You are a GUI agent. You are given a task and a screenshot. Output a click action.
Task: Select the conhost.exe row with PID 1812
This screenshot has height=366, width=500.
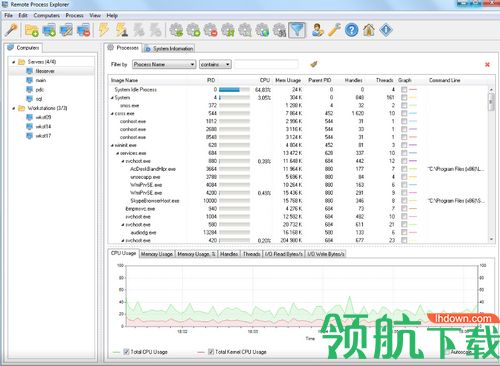click(298, 121)
